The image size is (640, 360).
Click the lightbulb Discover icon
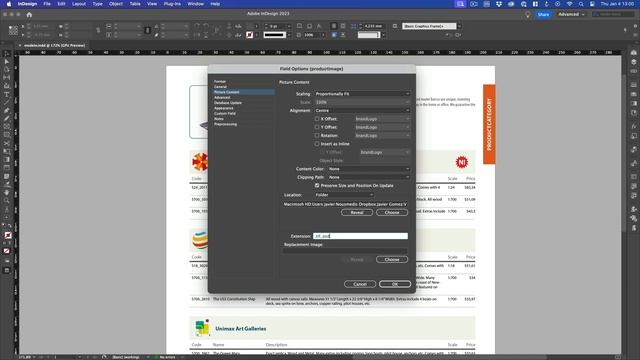[x=527, y=14]
